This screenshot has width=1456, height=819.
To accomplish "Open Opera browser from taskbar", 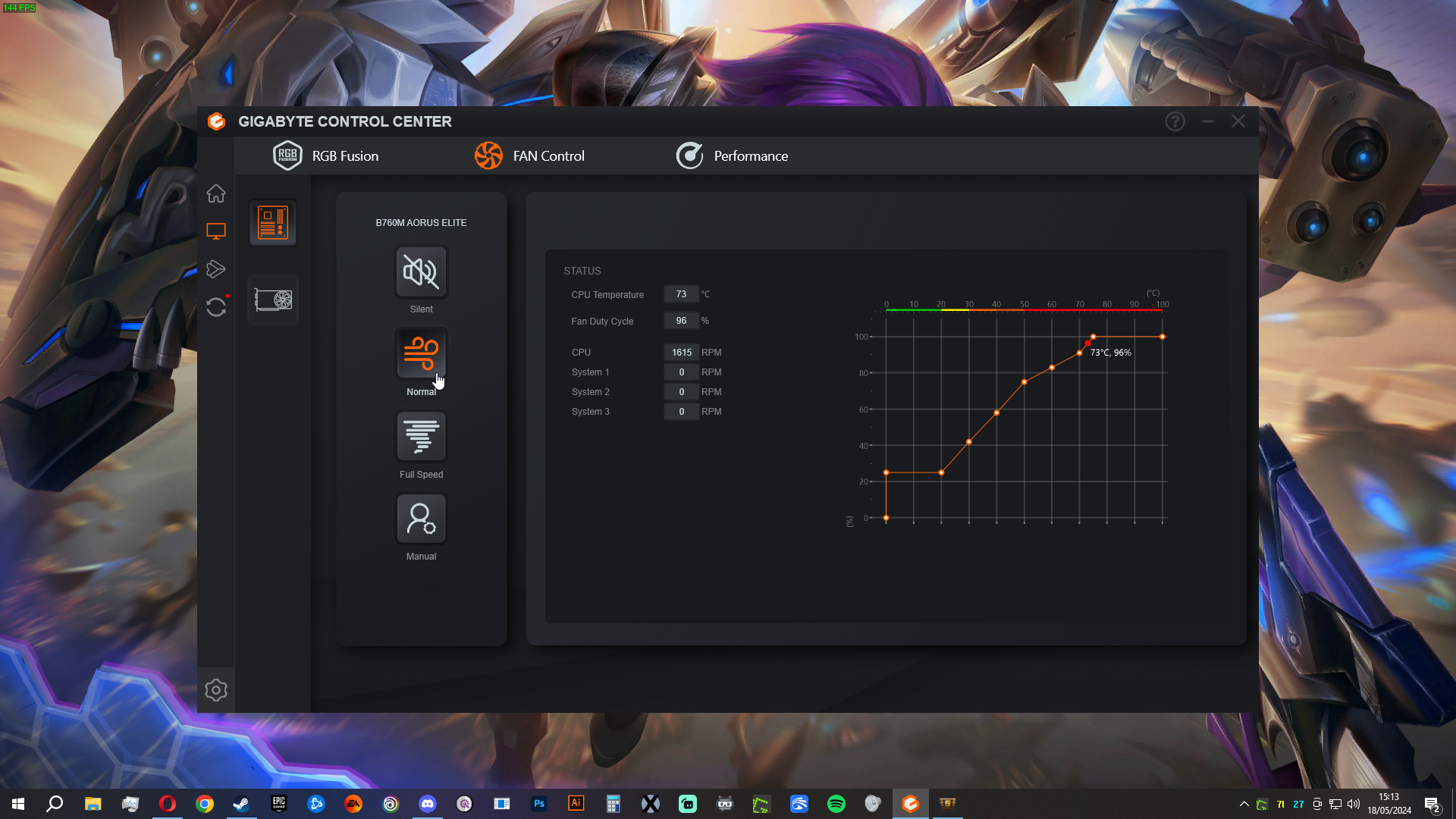I will click(167, 804).
